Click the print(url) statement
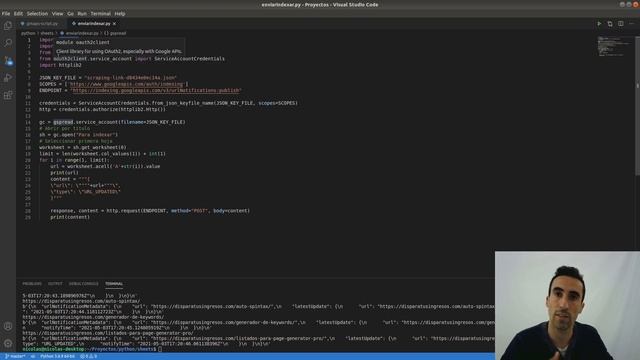The image size is (640, 360). click(64, 173)
